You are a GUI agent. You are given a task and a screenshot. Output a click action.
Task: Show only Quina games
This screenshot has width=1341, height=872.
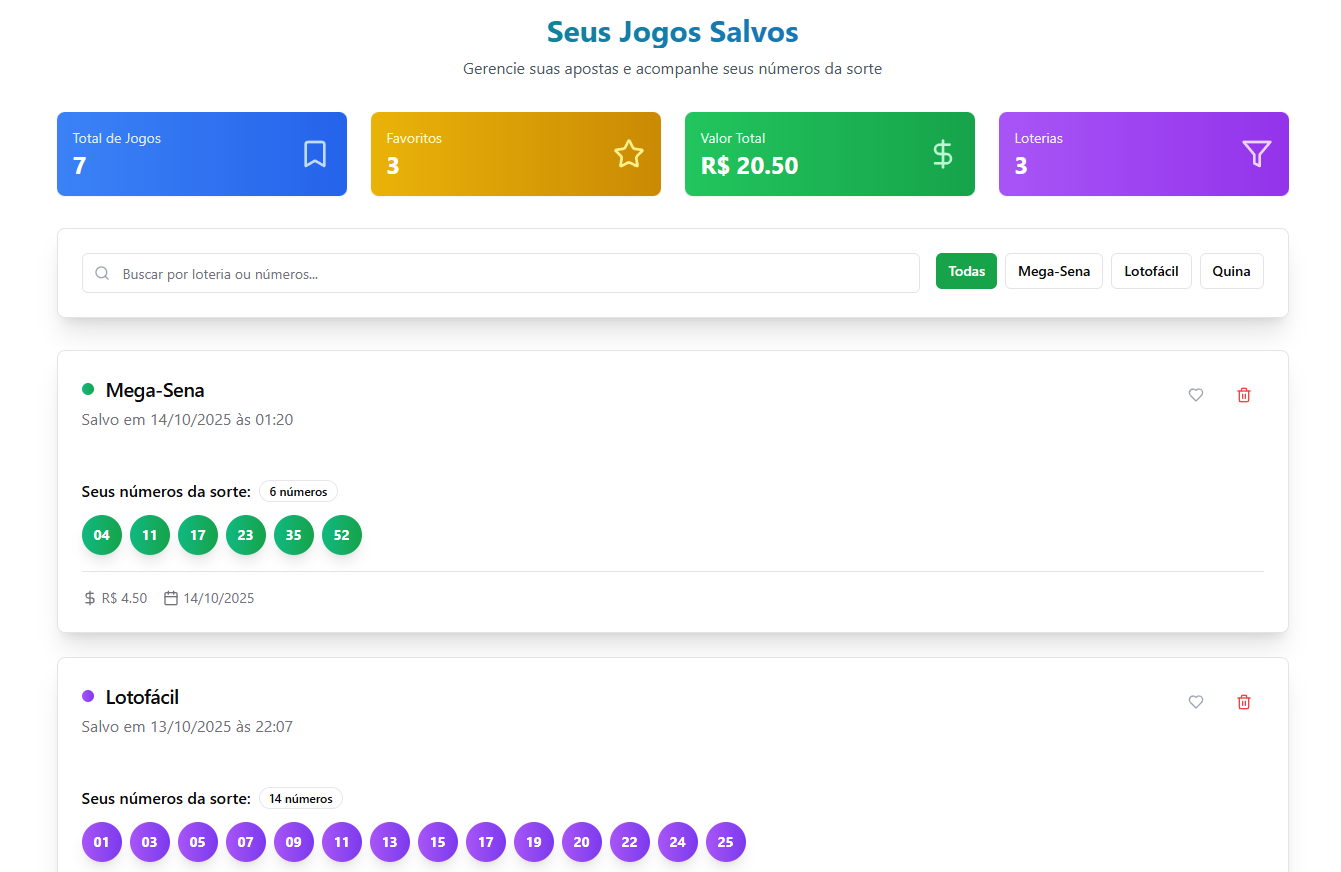[1231, 271]
